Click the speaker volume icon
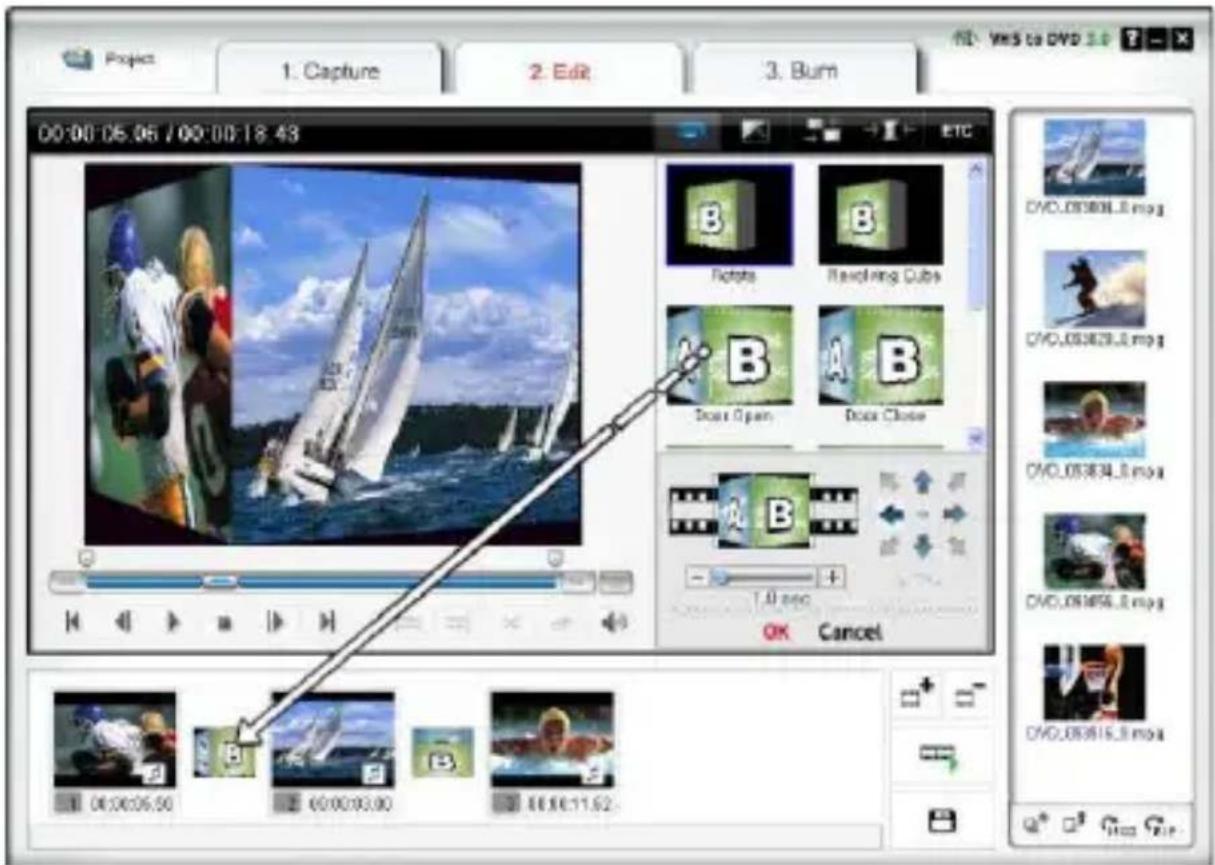The width and height of the screenshot is (1215, 865). [x=613, y=621]
